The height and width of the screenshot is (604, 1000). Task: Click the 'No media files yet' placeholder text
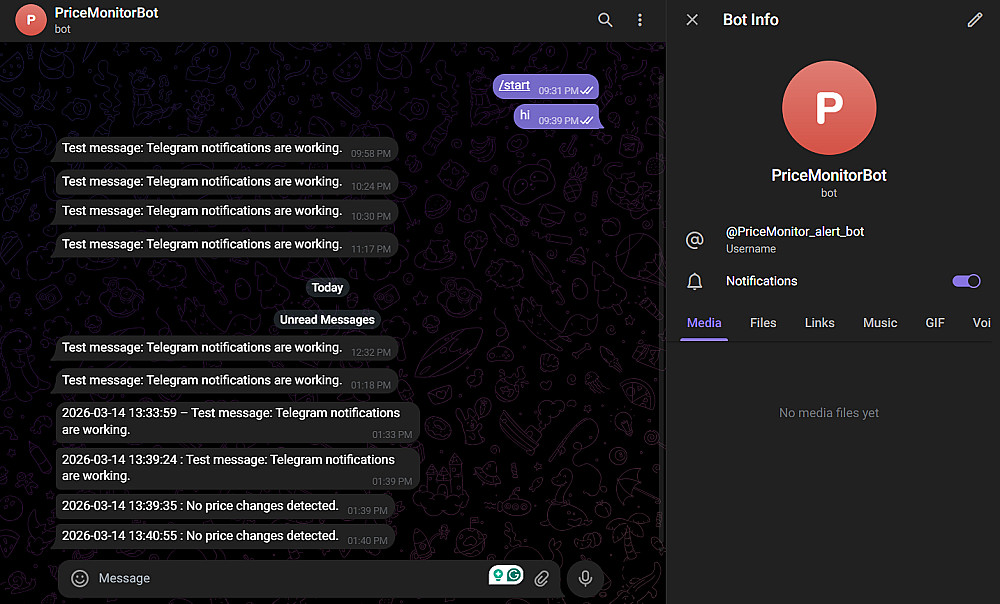click(828, 413)
